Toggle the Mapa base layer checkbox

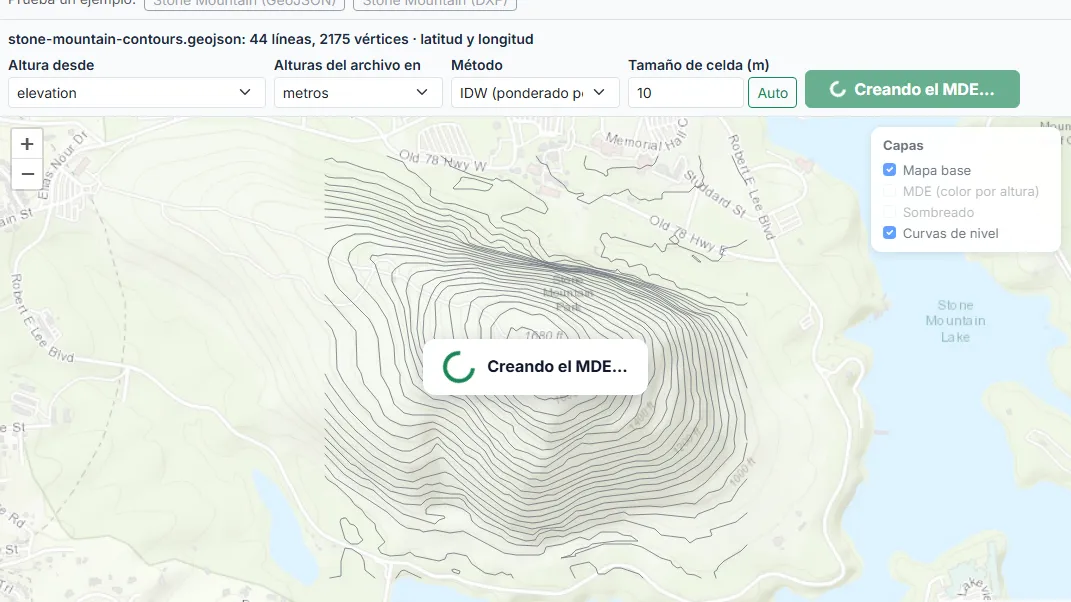889,170
